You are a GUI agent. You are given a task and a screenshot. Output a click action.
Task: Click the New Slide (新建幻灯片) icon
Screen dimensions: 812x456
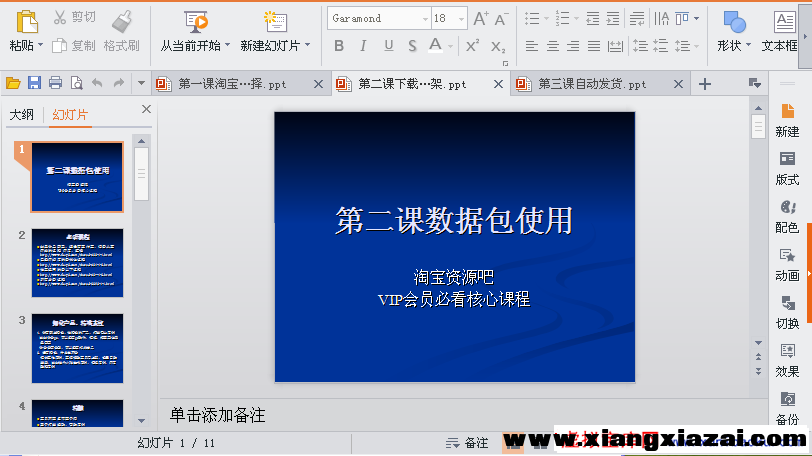pyautogui.click(x=275, y=22)
